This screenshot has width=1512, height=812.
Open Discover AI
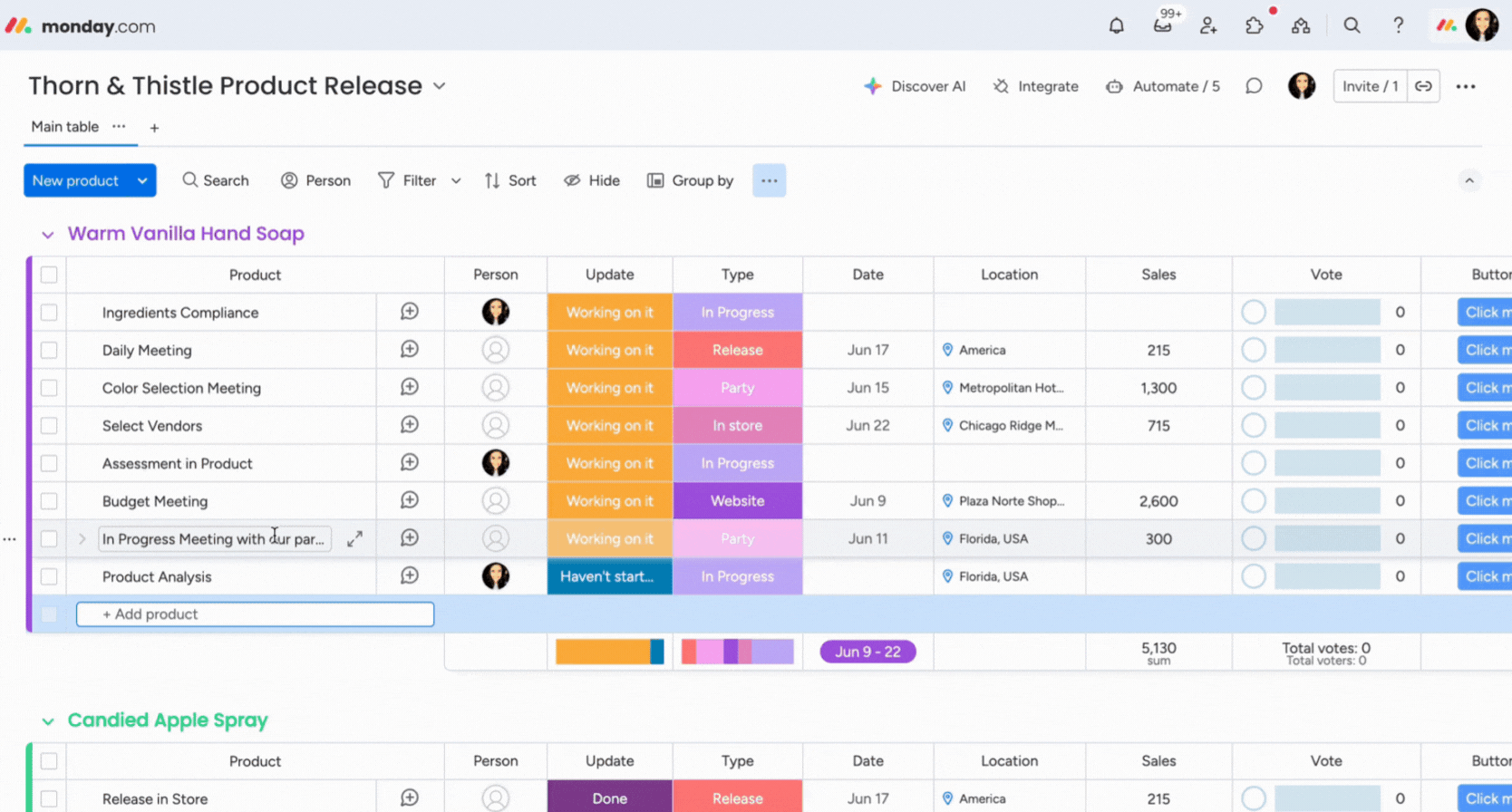point(915,86)
